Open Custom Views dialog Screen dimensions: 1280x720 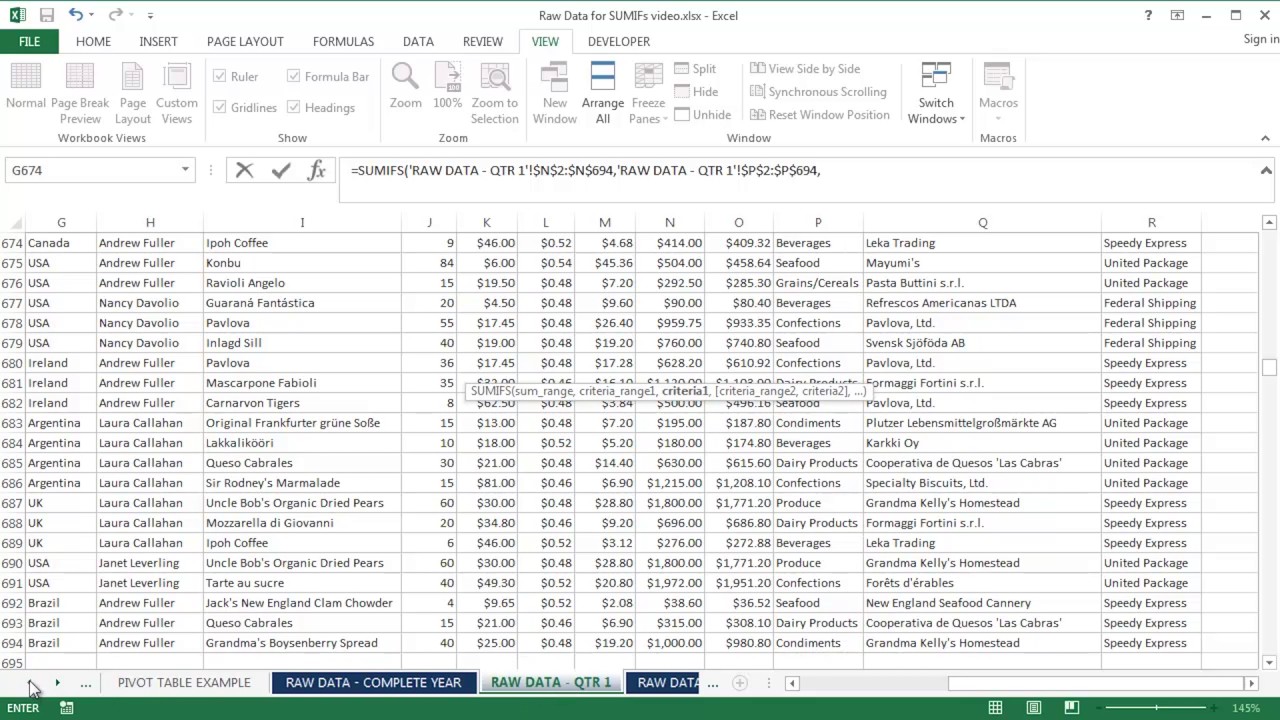(177, 94)
